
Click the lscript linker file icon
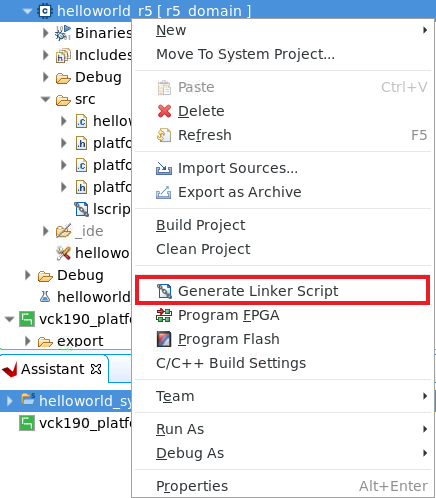coord(81,209)
